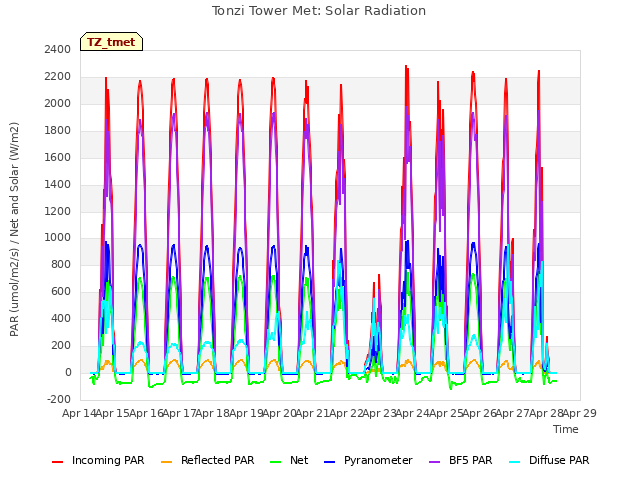The width and height of the screenshot is (640, 480).
Task: Click the x-axis date label Apr 26
Action: coord(480,413)
